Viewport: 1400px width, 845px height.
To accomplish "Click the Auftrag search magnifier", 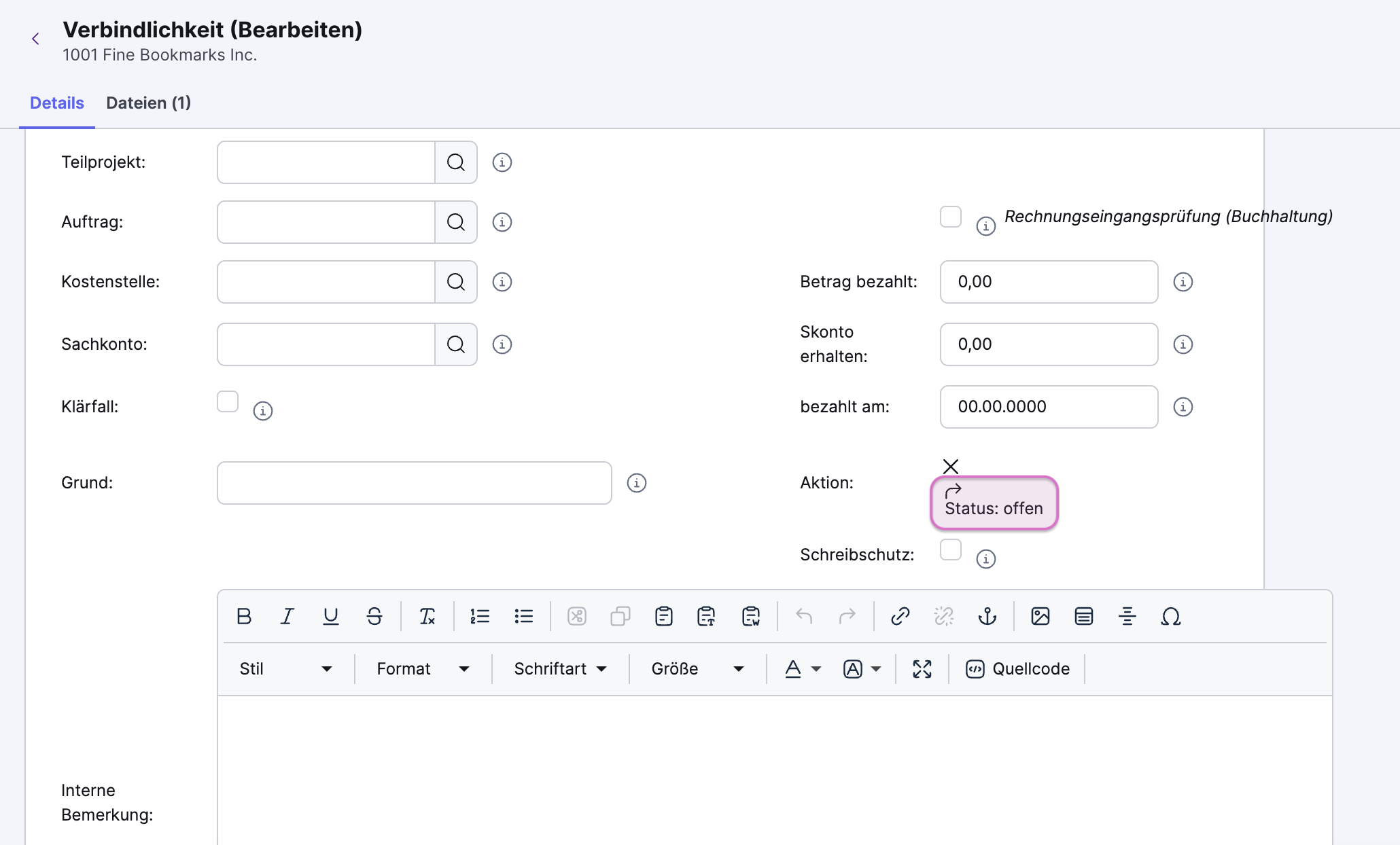I will click(456, 222).
